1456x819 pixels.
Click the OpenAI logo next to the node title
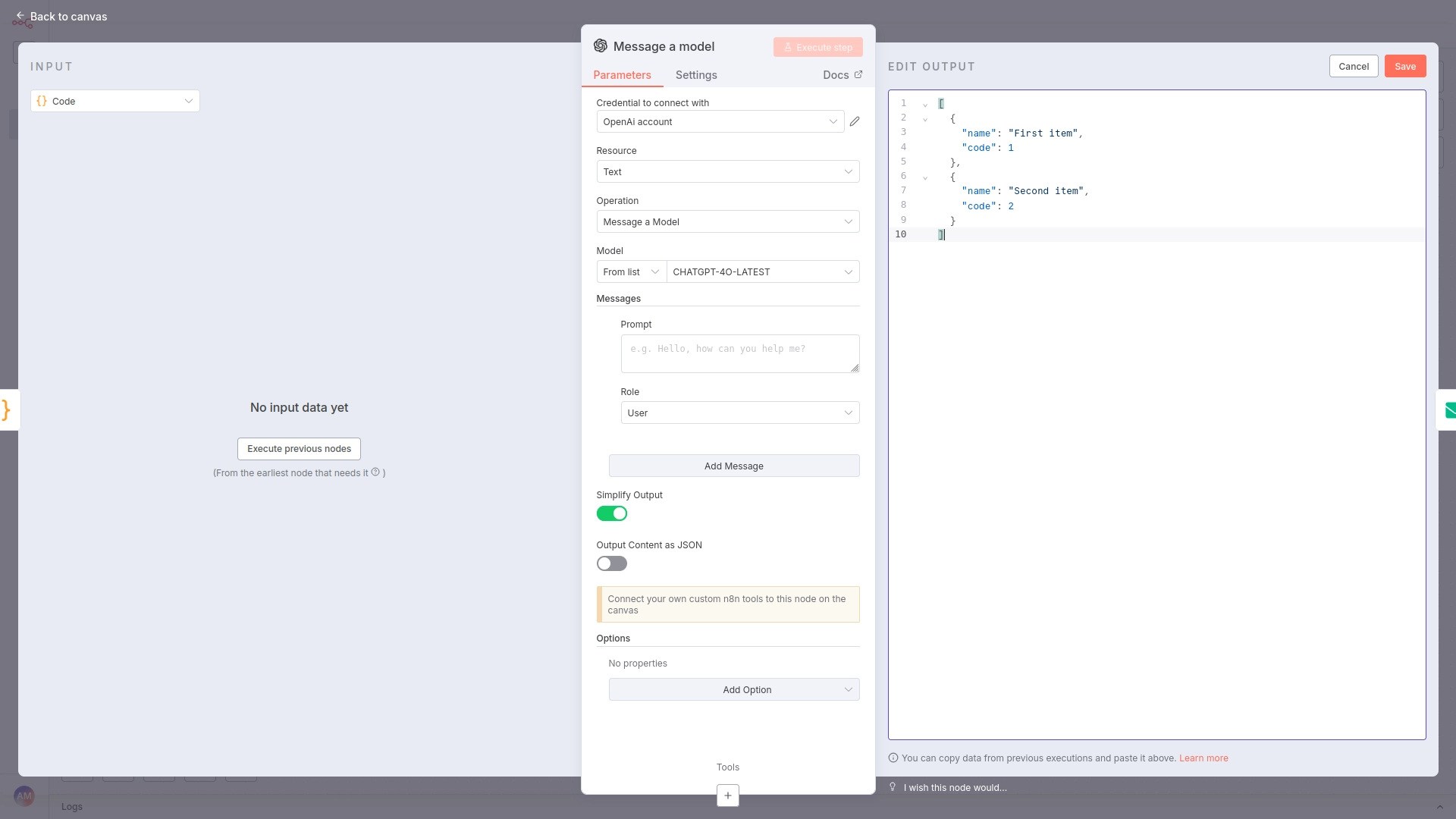(x=601, y=46)
